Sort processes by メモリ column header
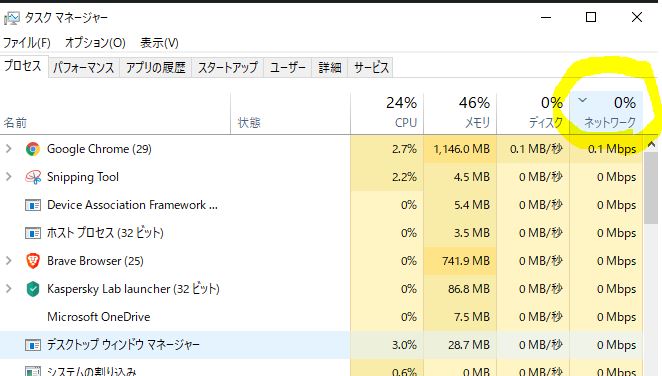Viewport: 662px width, 376px height. coord(460,112)
